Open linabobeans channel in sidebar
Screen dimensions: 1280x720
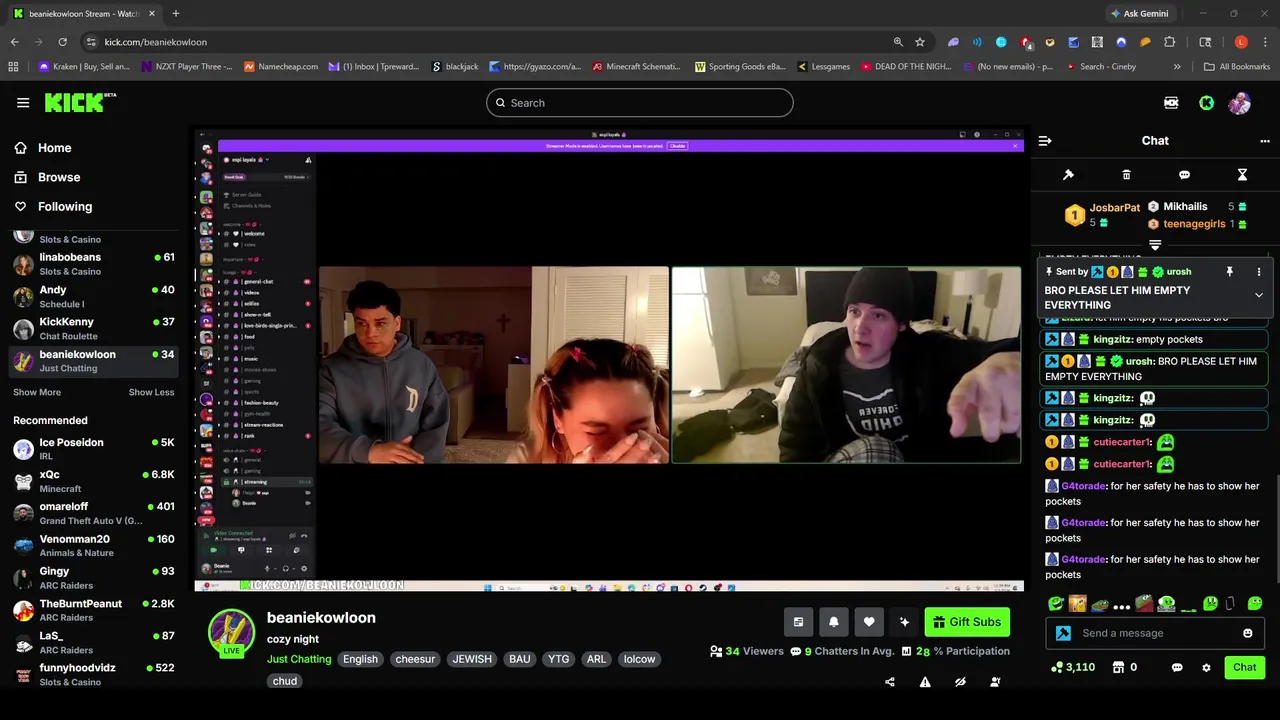click(93, 264)
